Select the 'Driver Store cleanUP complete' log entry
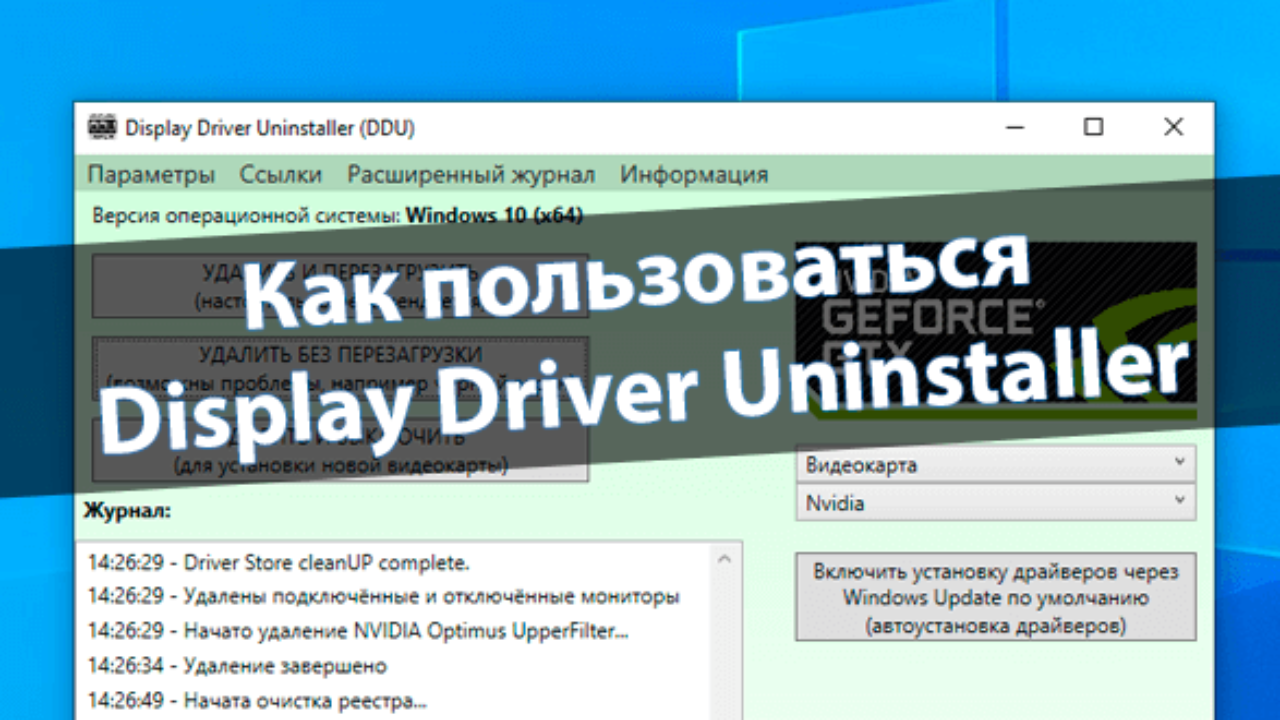This screenshot has width=1280, height=720. (278, 563)
